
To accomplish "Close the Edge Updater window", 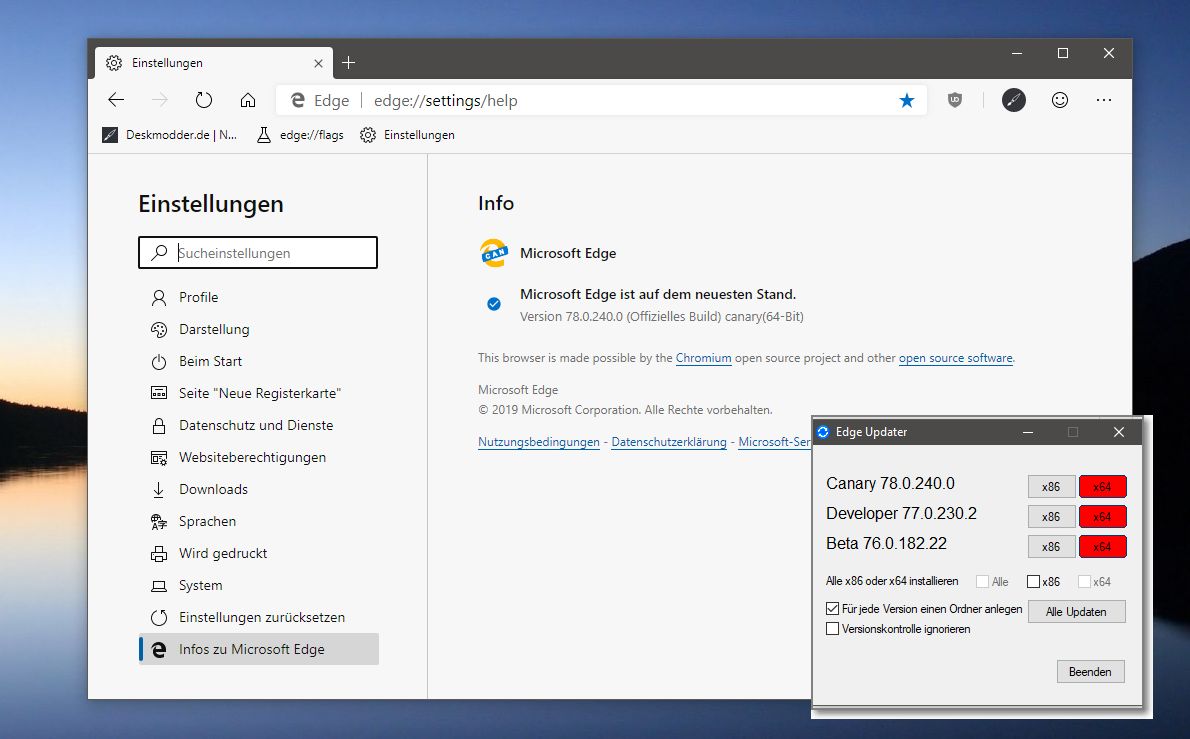I will 1119,432.
